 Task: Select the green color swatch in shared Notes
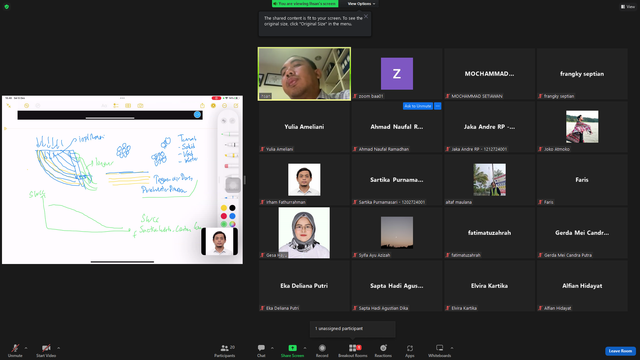(224, 224)
